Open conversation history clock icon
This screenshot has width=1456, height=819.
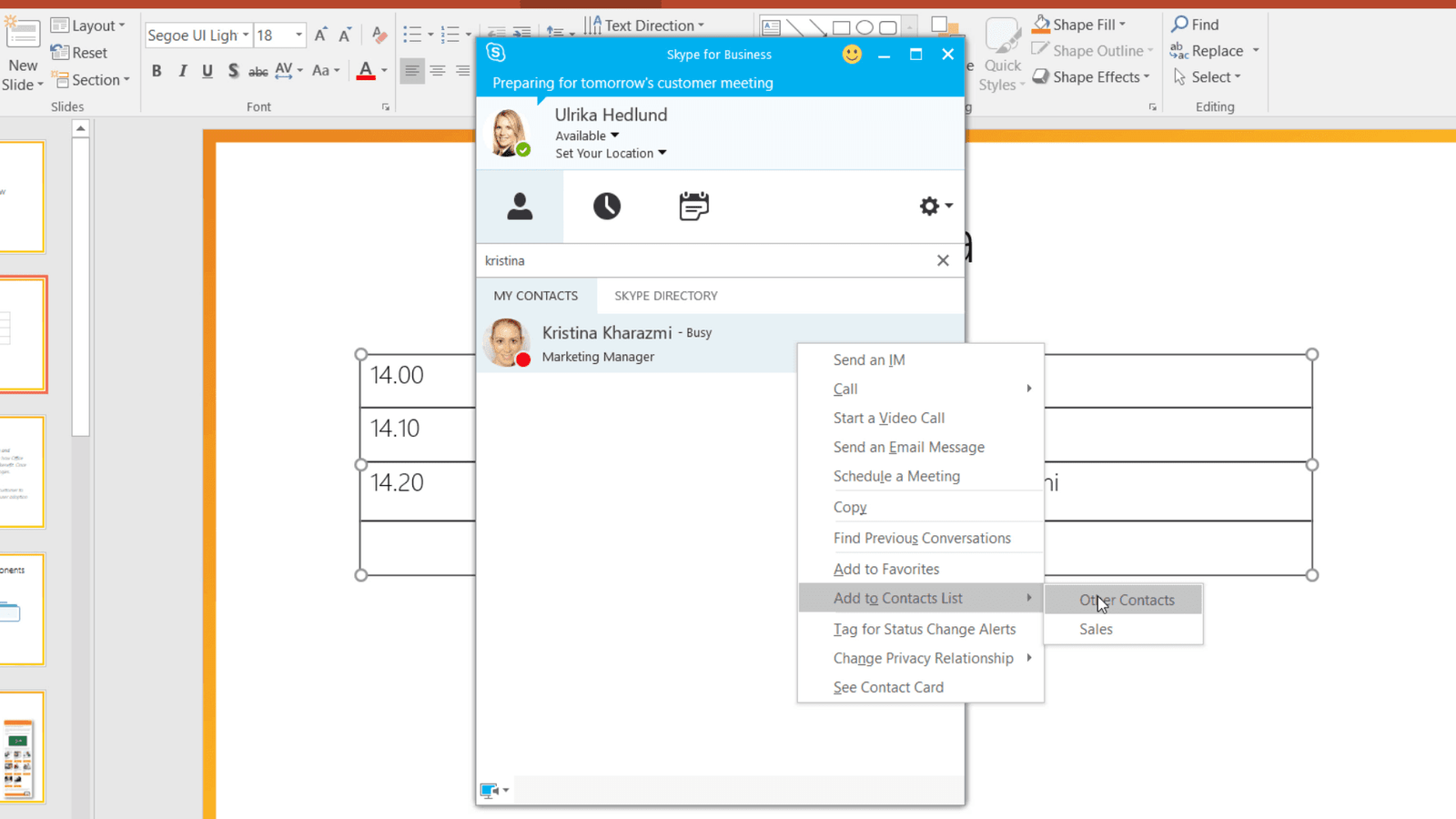pyautogui.click(x=607, y=207)
